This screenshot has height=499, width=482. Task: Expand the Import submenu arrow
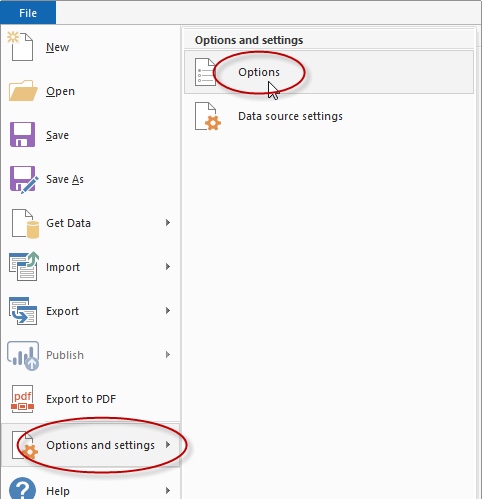pyautogui.click(x=168, y=267)
